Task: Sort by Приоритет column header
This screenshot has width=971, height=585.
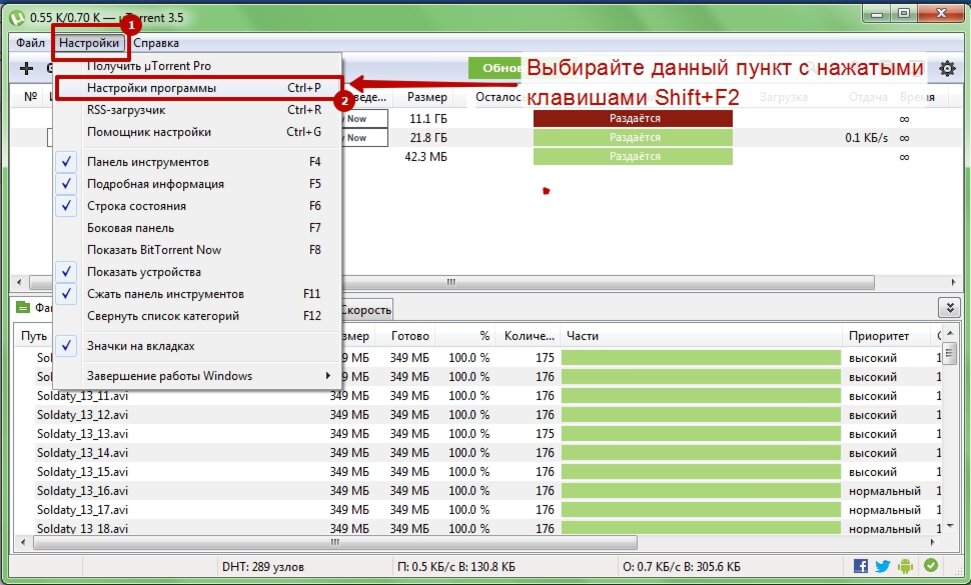Action: (x=879, y=336)
